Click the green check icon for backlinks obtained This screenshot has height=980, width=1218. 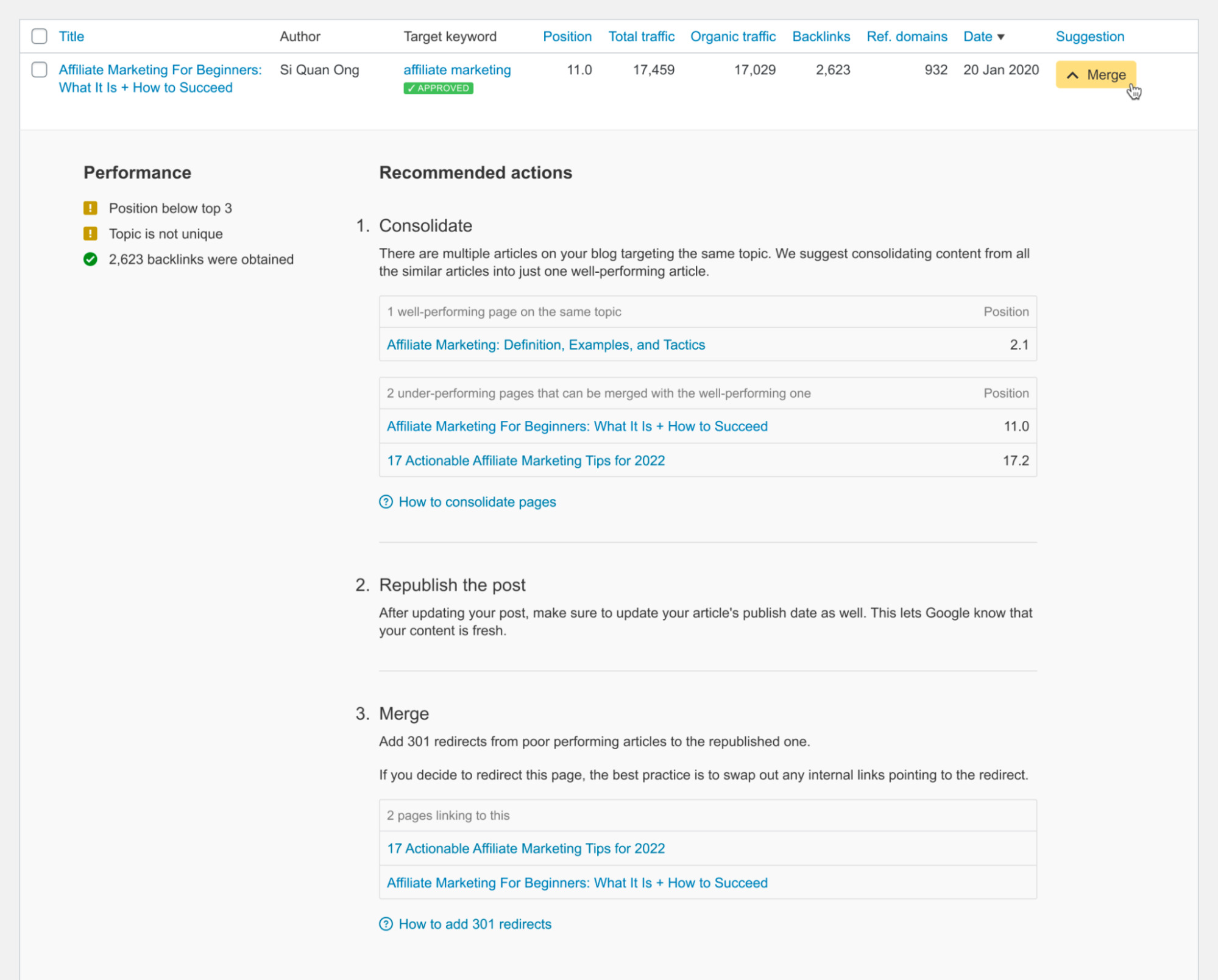[90, 259]
